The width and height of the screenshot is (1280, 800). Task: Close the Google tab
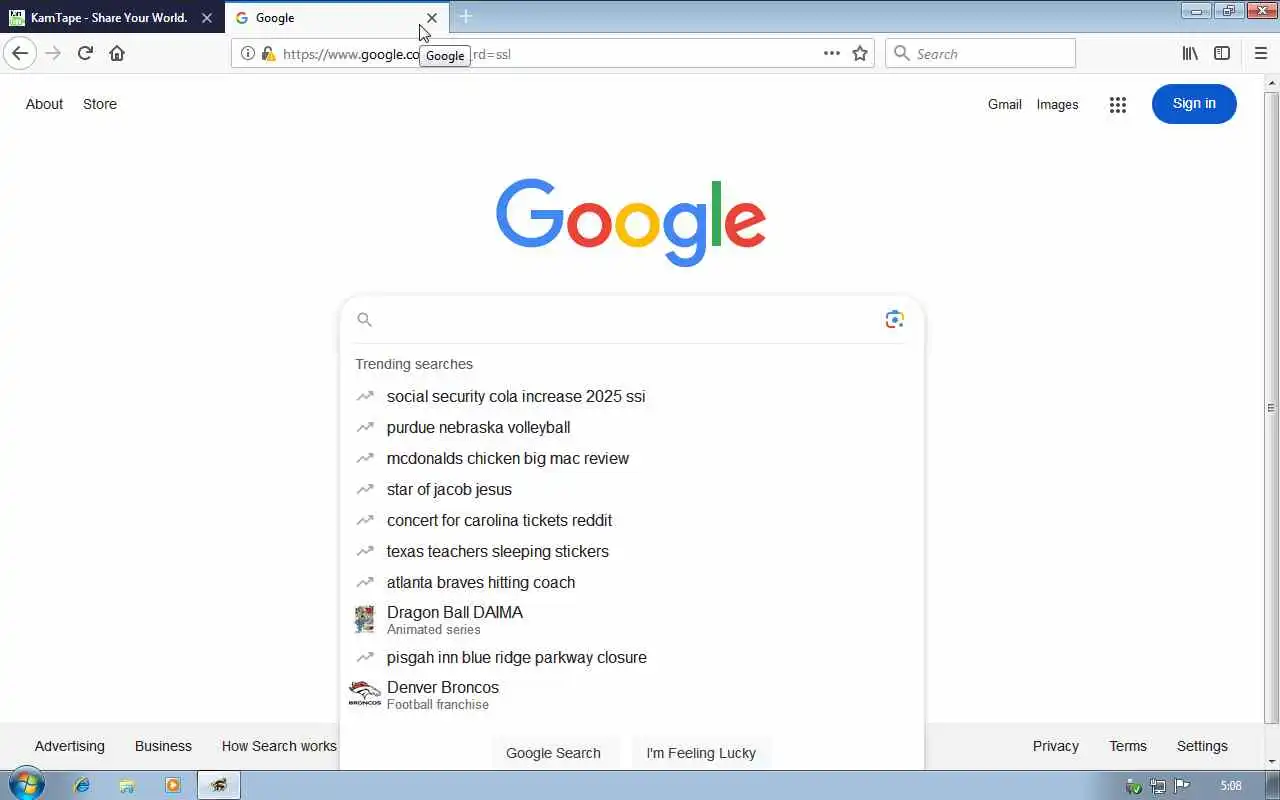(431, 18)
